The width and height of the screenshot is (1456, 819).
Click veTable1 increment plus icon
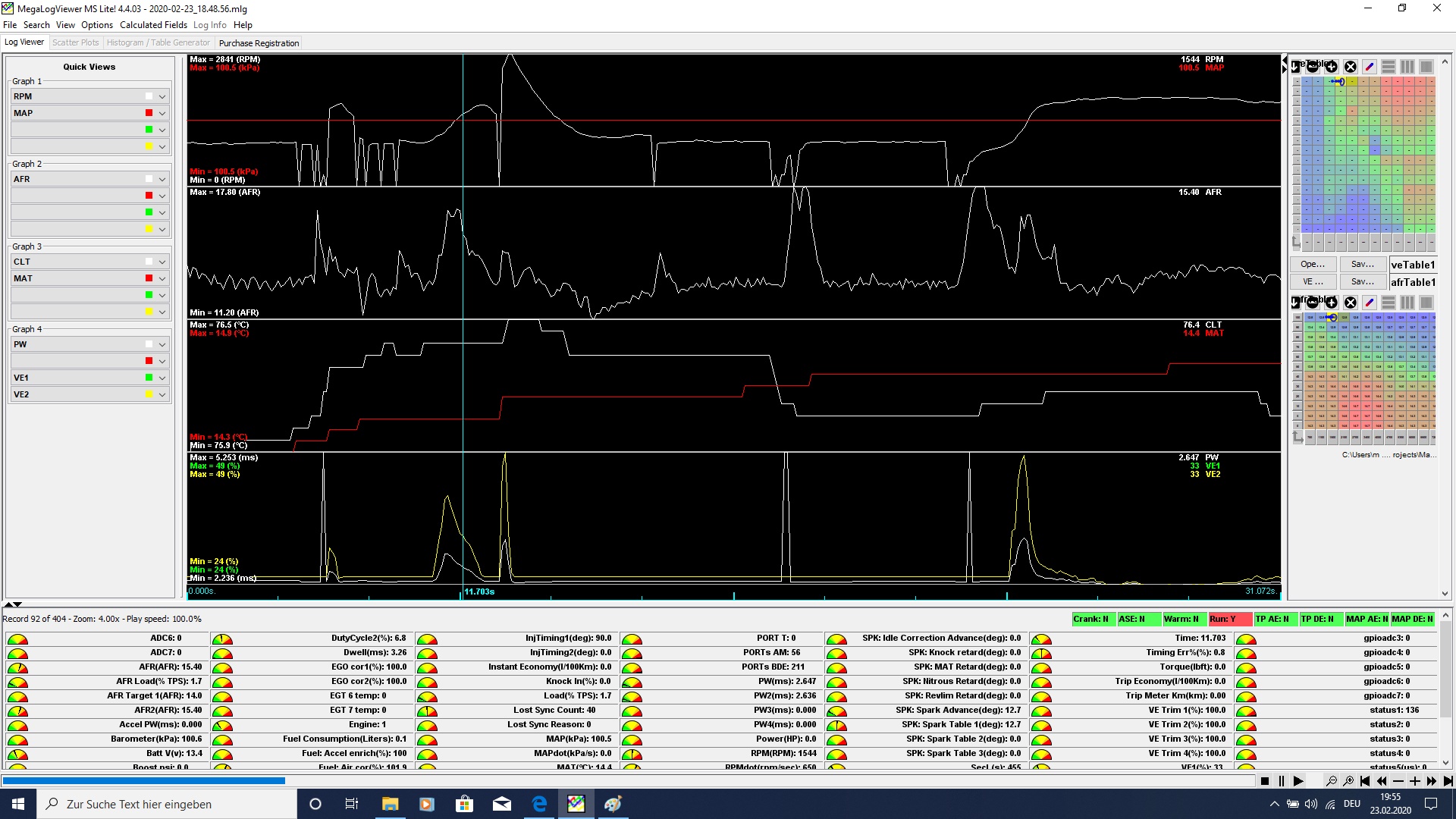(1332, 67)
